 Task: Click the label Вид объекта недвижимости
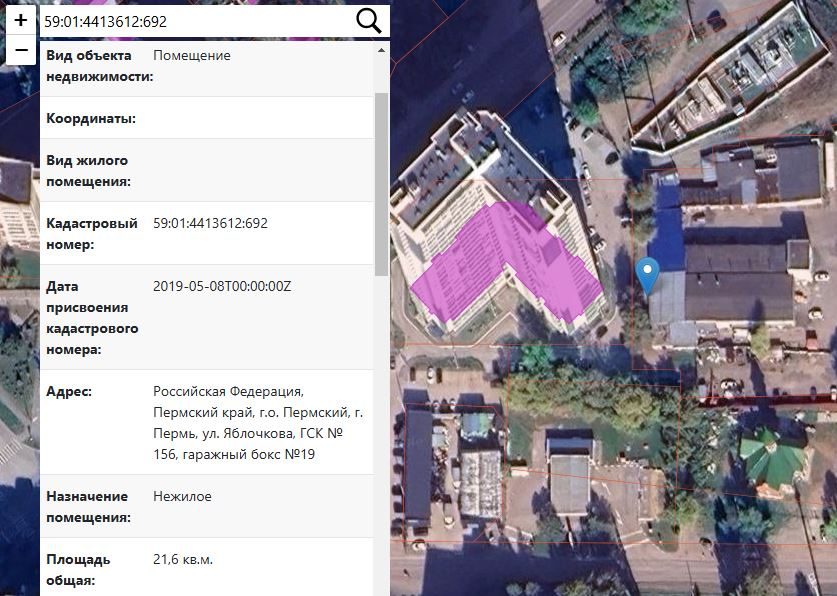[x=99, y=66]
